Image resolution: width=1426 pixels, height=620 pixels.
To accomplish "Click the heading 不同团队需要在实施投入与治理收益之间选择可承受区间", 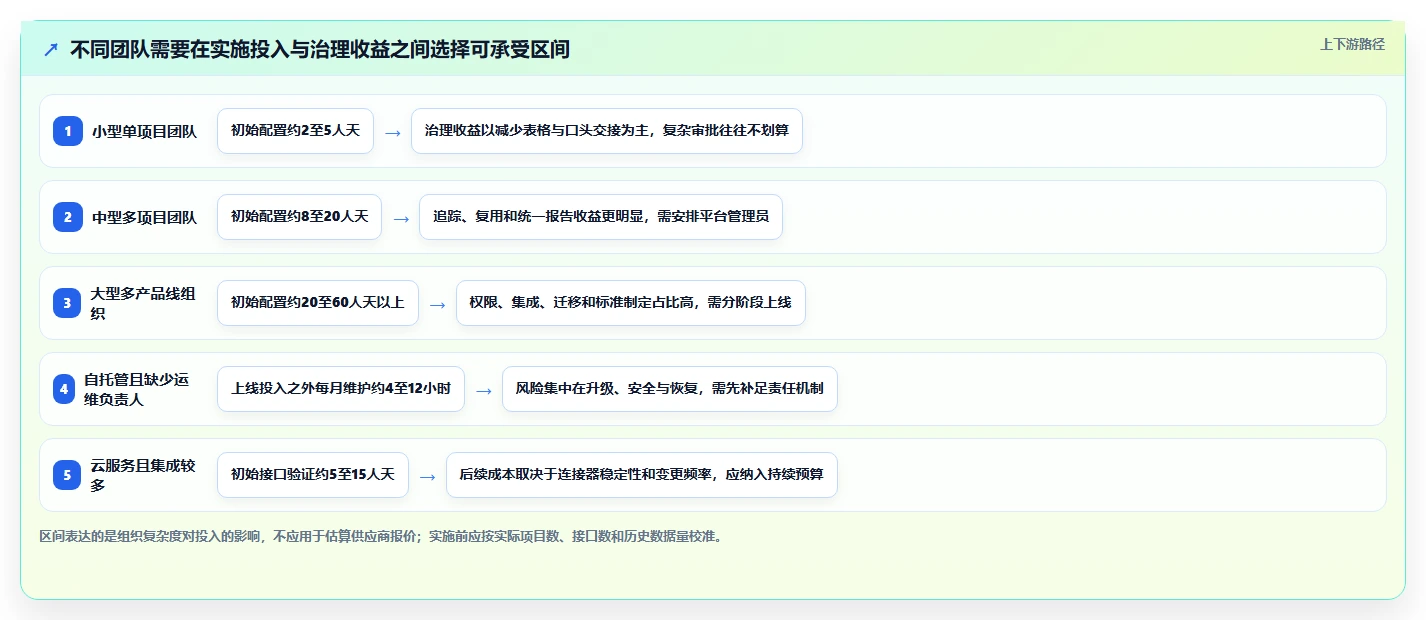I will point(320,49).
